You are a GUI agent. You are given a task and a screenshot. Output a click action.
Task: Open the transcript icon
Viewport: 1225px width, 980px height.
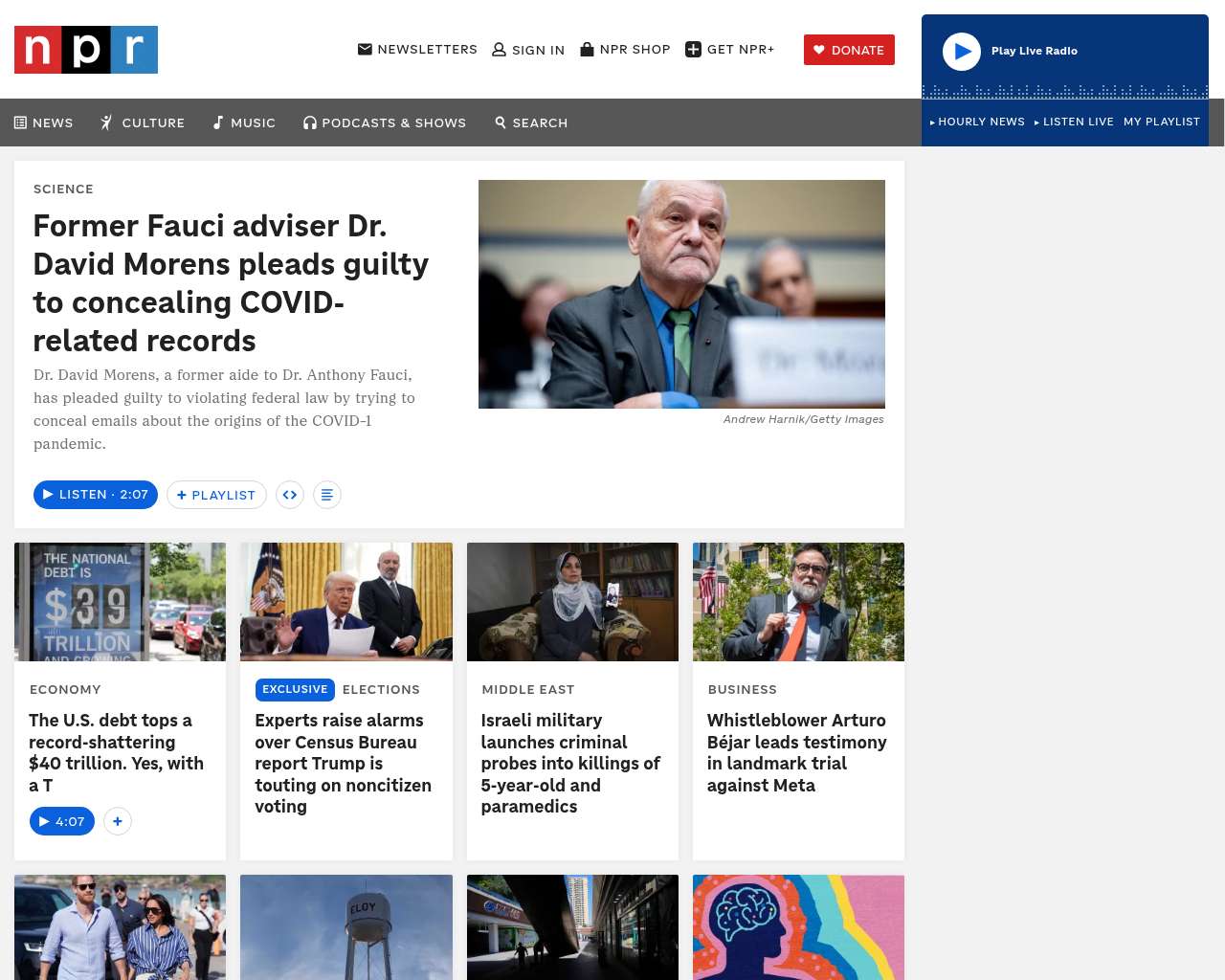click(x=327, y=495)
